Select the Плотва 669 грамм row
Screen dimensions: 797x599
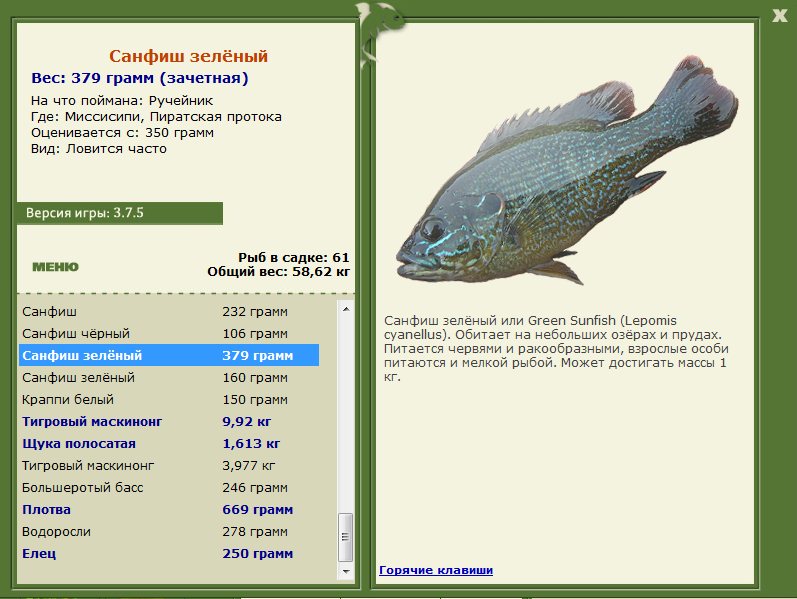(169, 510)
